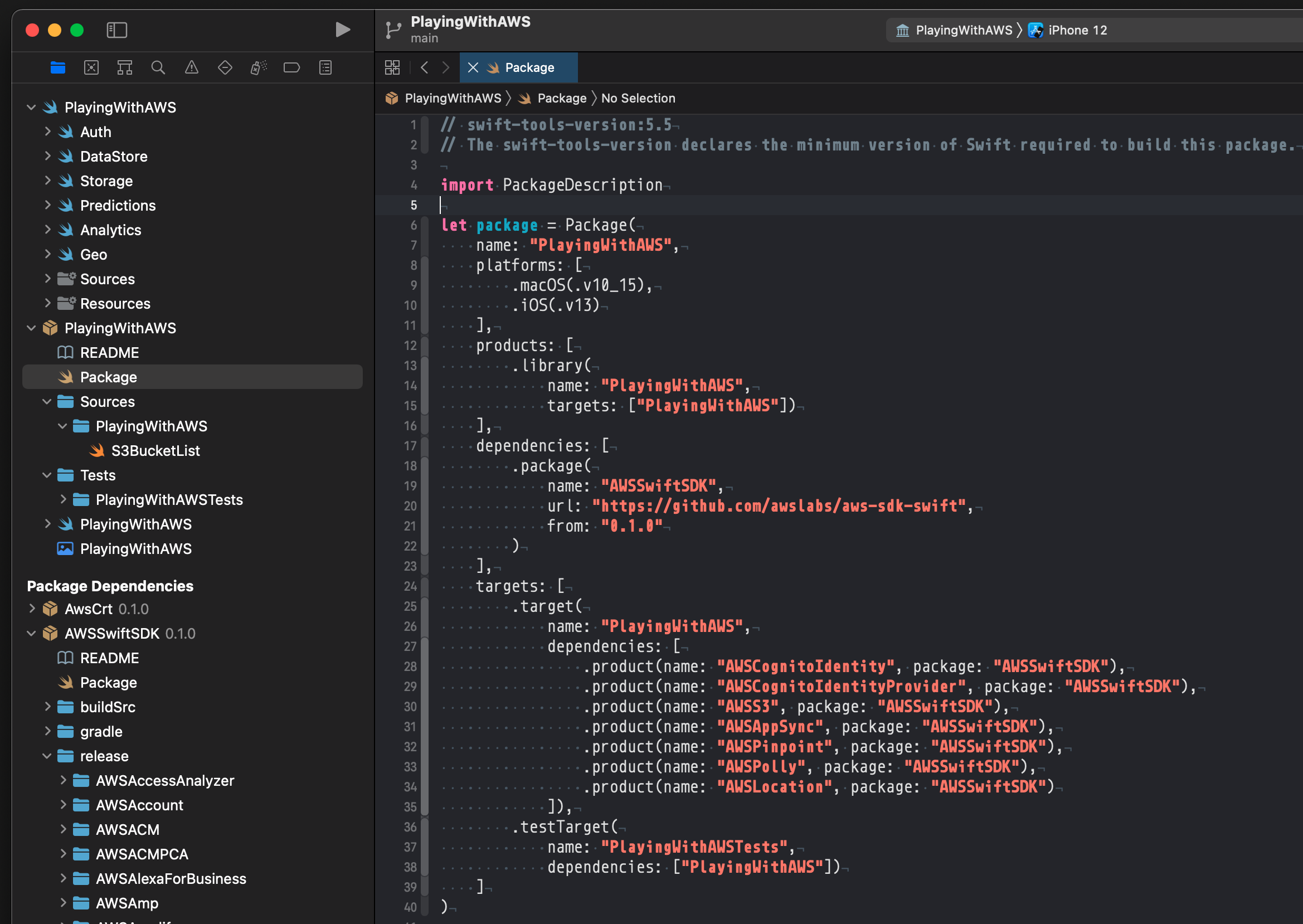1303x924 pixels.
Task: Open S3BucketList file in navigator
Action: coord(155,451)
